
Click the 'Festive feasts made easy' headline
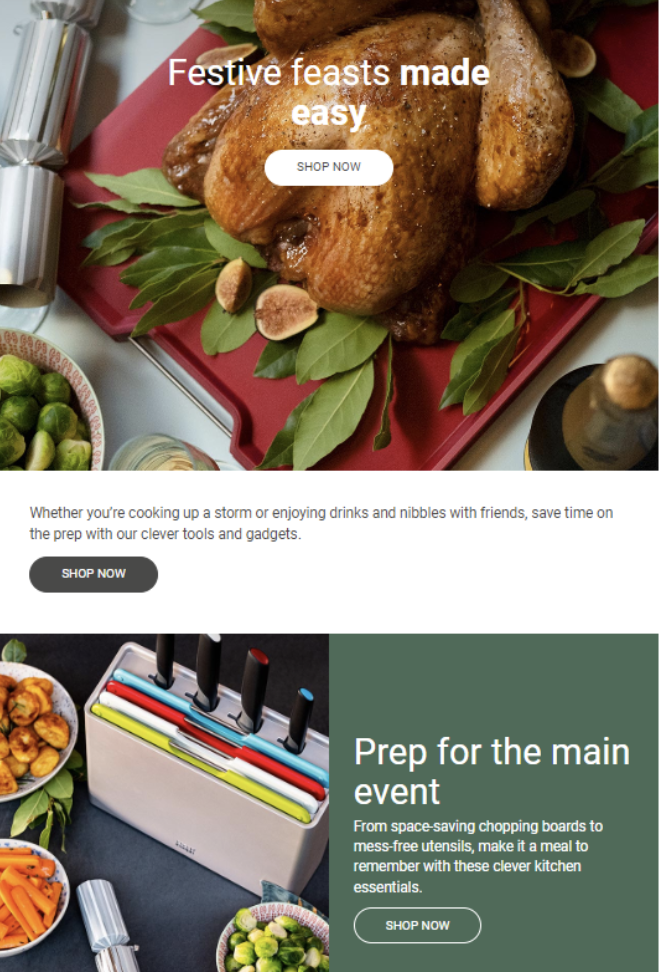pyautogui.click(x=328, y=93)
